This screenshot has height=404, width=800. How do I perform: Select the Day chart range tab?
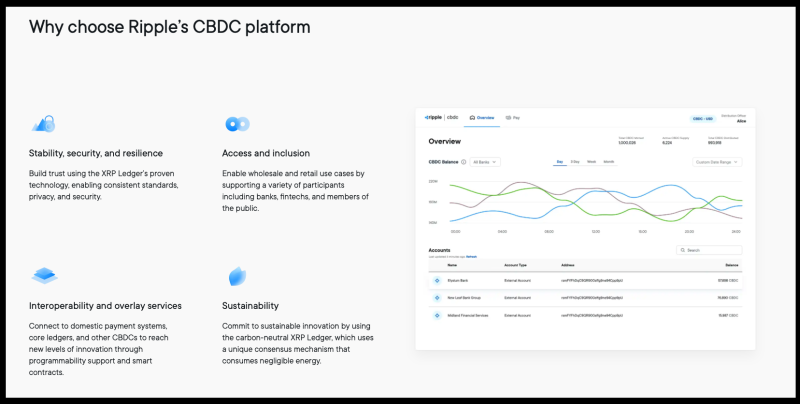pyautogui.click(x=560, y=162)
